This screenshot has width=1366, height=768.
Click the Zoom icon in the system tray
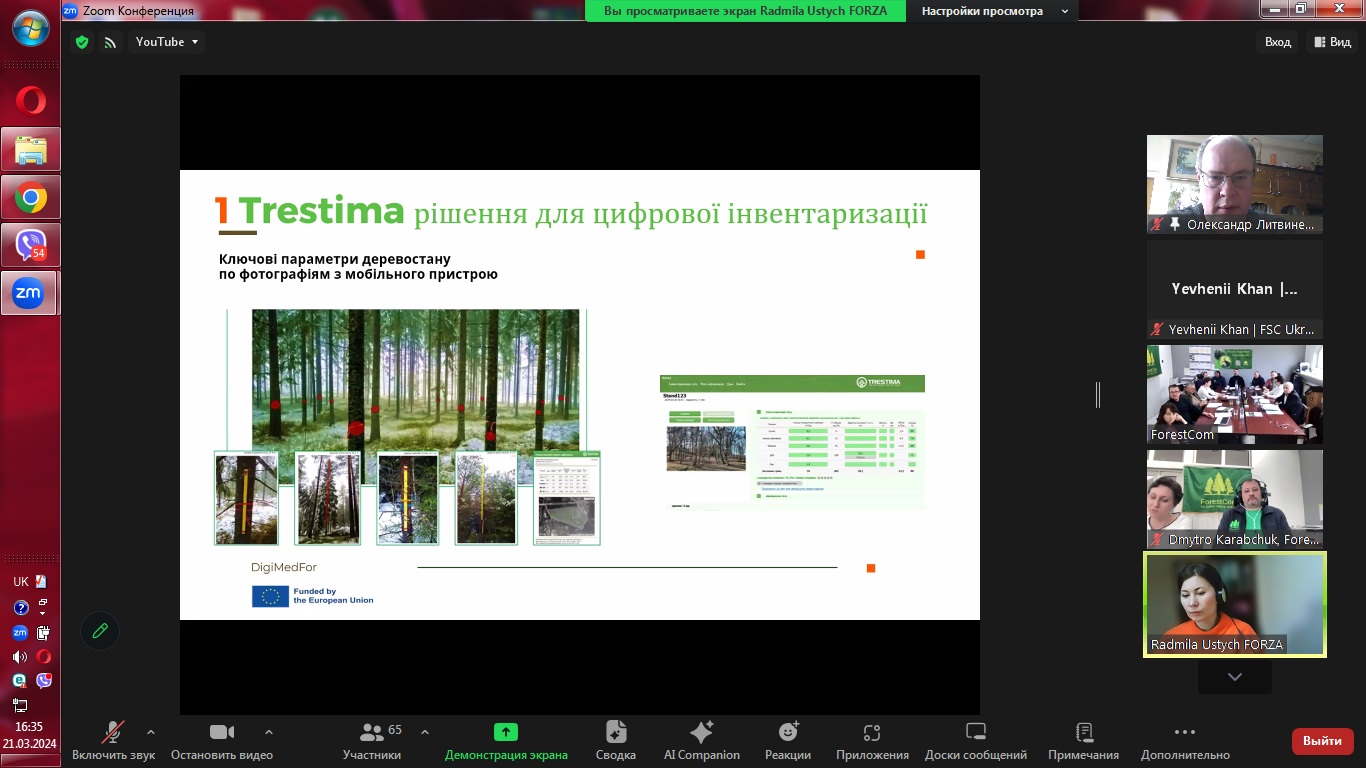(19, 632)
